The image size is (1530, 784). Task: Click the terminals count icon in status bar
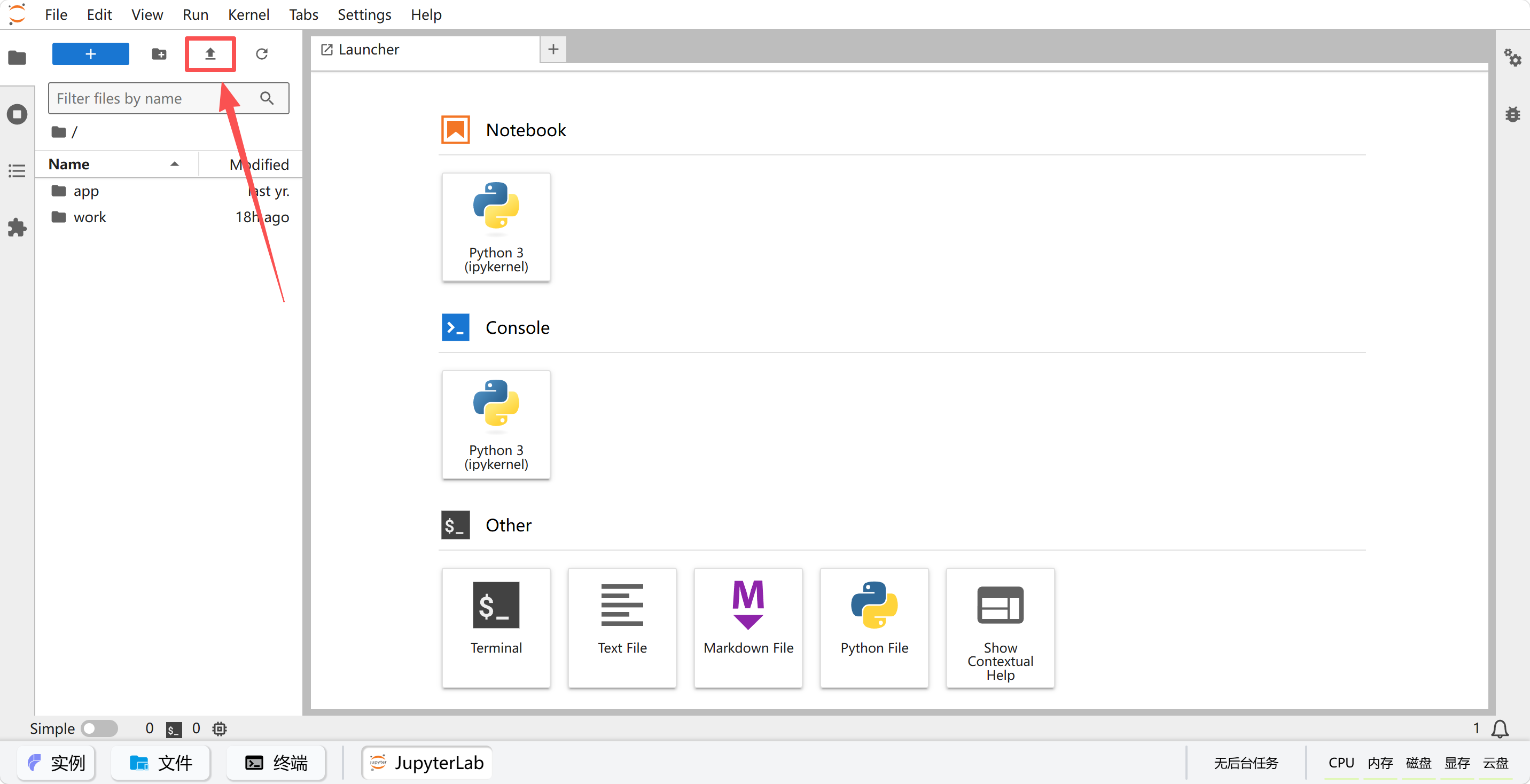[x=174, y=729]
